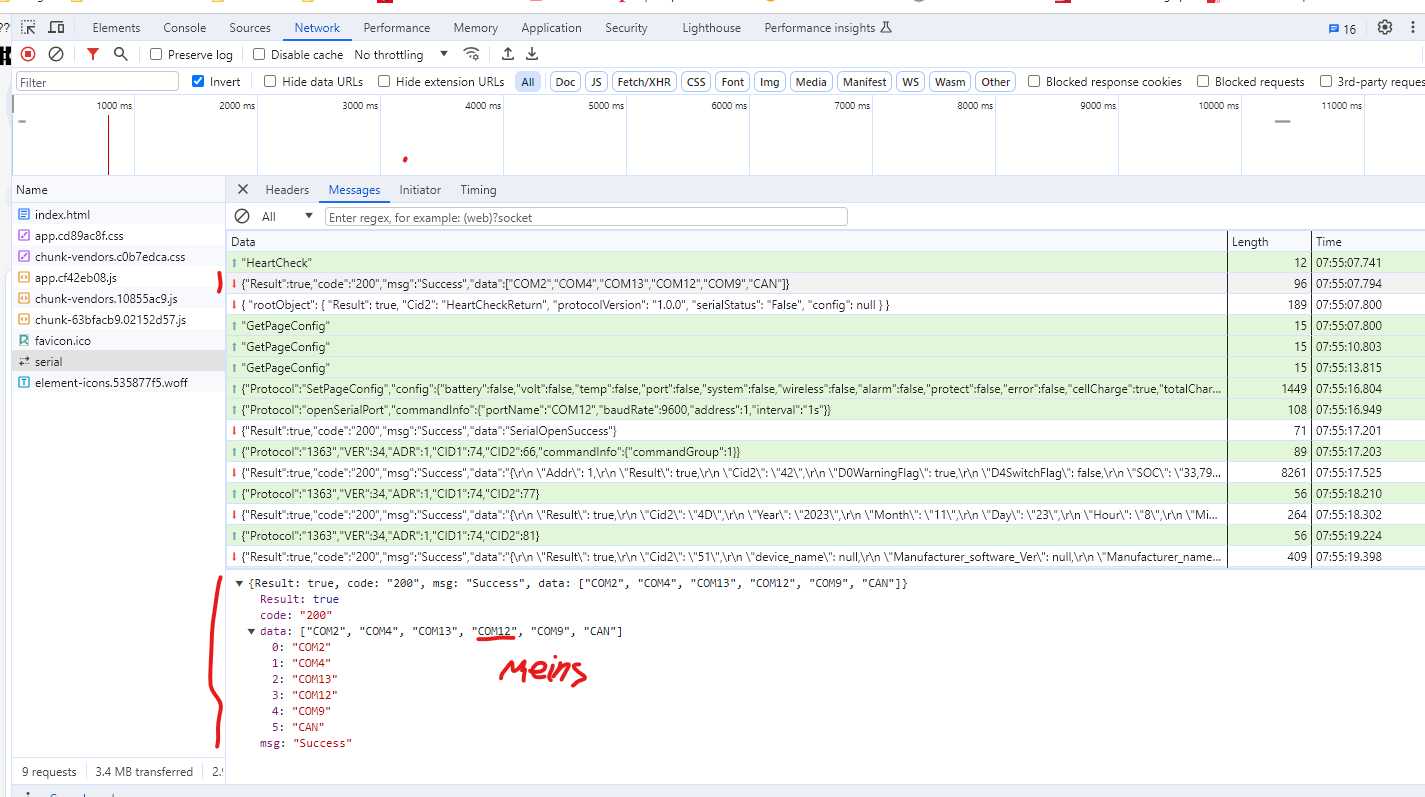This screenshot has height=797, width=1425.
Task: Toggle the red filter funnel icon
Action: pos(93,54)
